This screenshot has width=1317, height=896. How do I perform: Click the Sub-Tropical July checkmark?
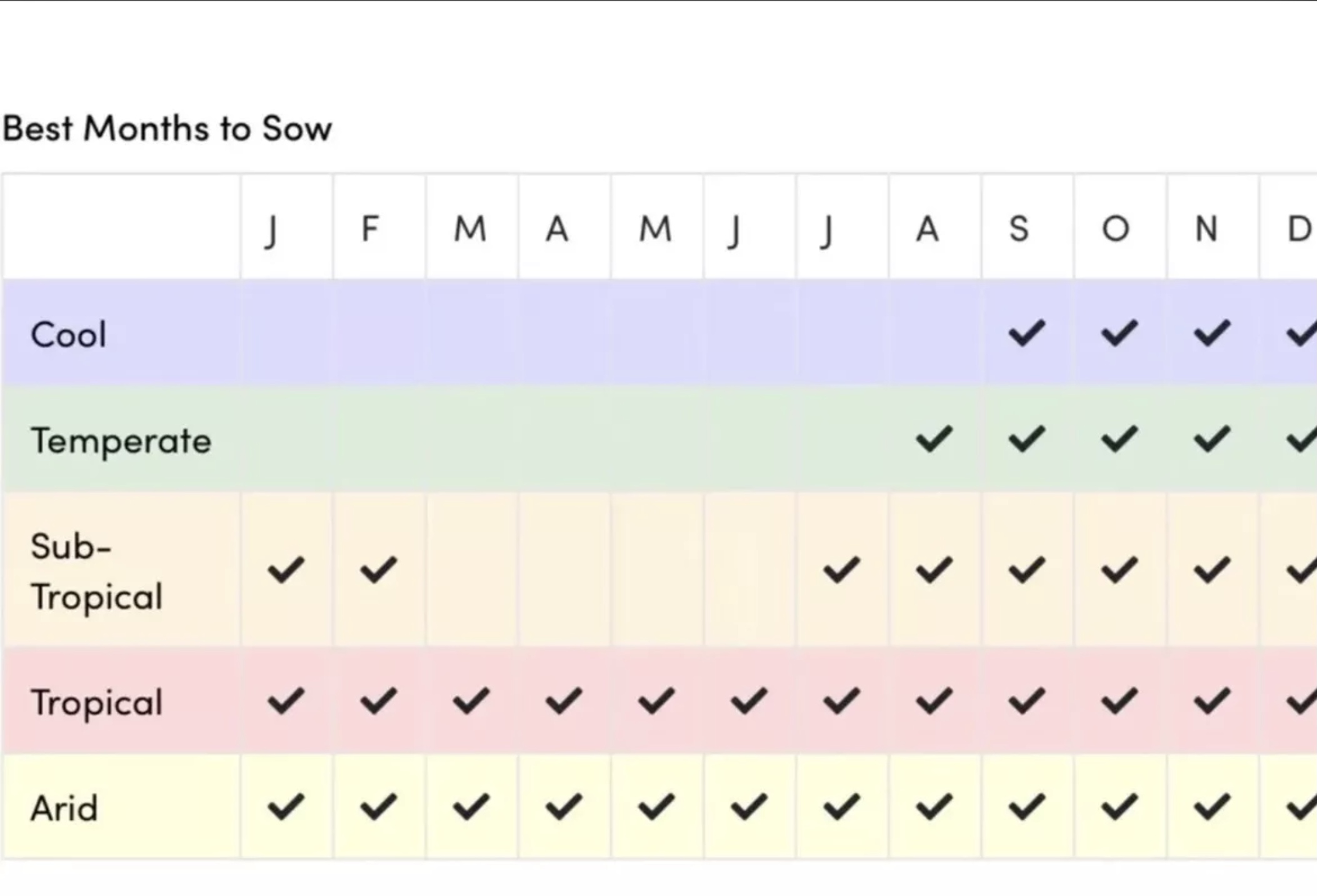pos(841,569)
